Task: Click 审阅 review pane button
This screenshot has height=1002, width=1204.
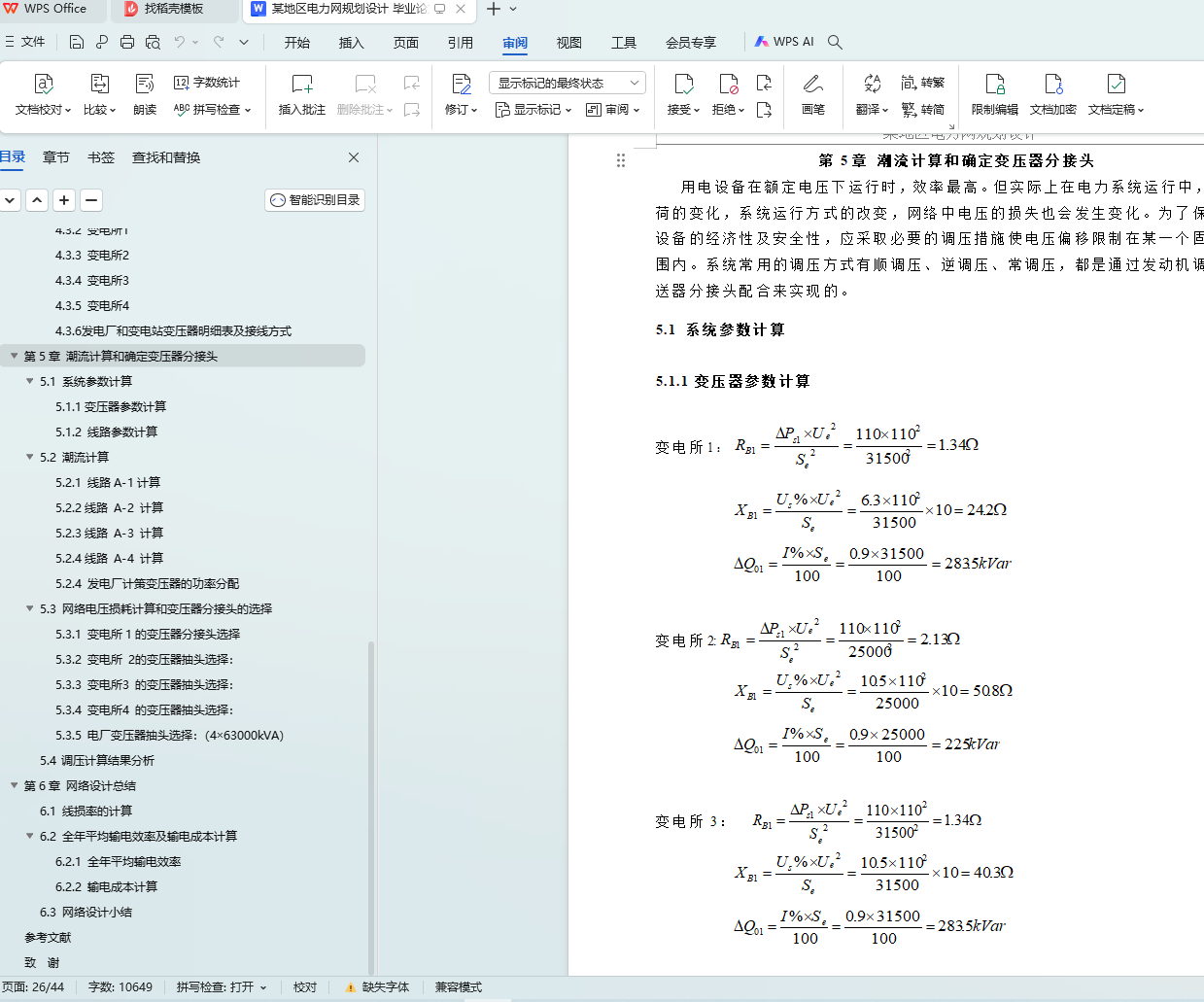Action: (613, 110)
